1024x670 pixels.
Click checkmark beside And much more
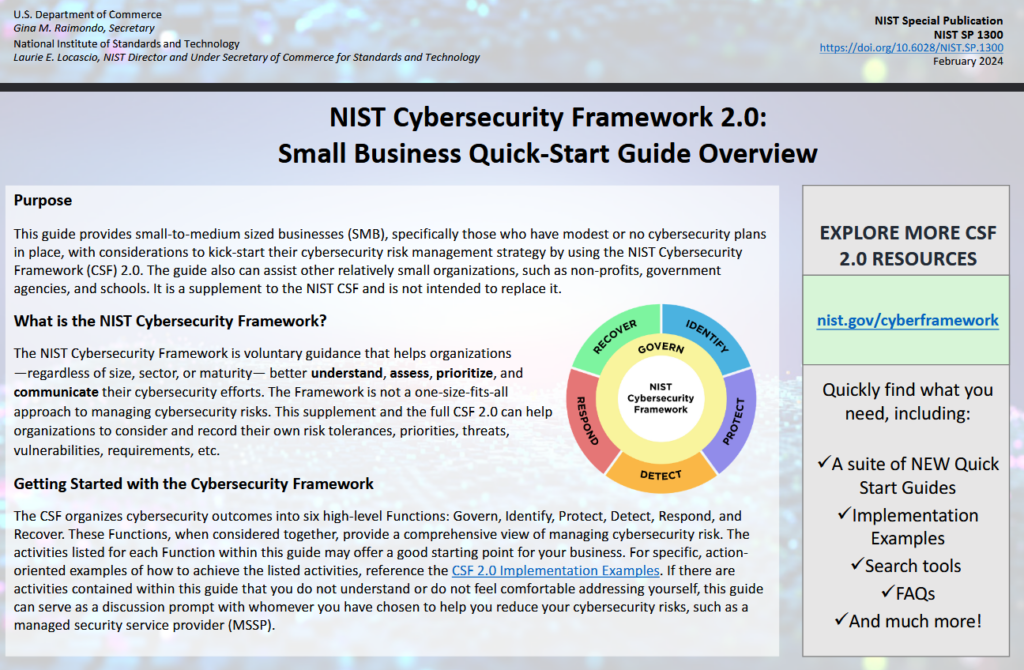click(840, 621)
